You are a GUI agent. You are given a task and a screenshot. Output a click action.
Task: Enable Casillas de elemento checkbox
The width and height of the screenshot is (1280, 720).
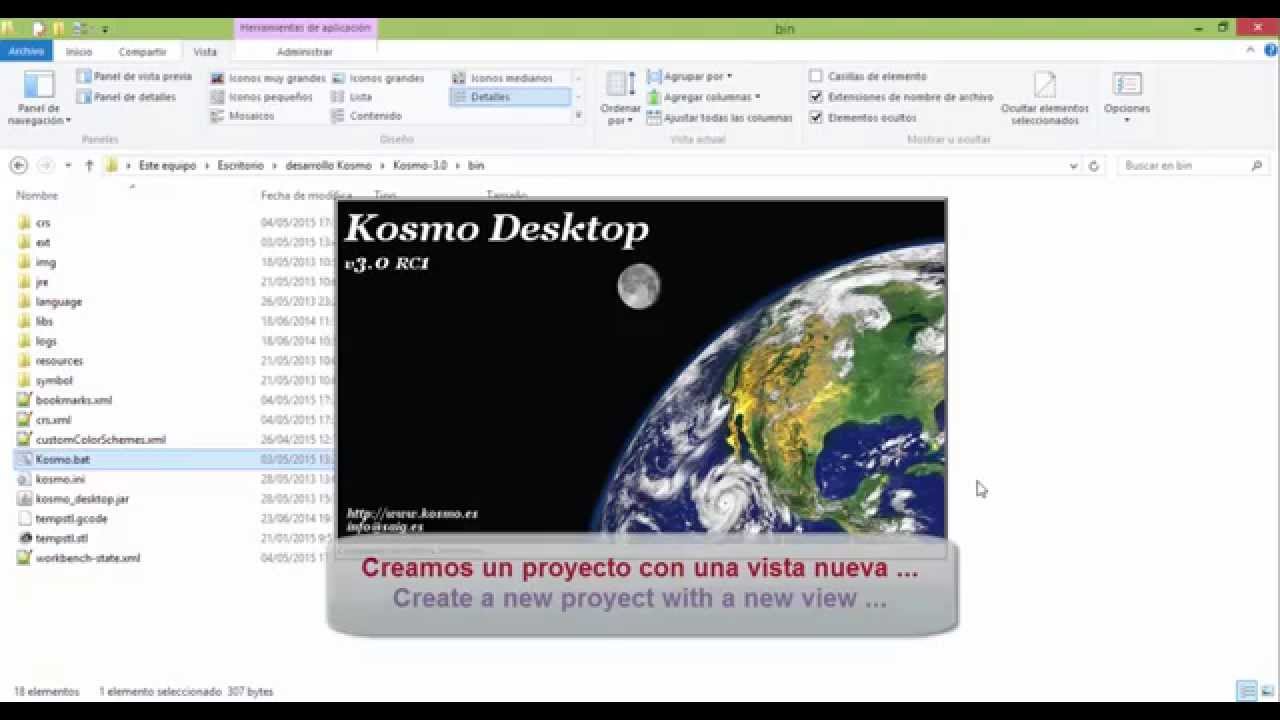(x=816, y=76)
